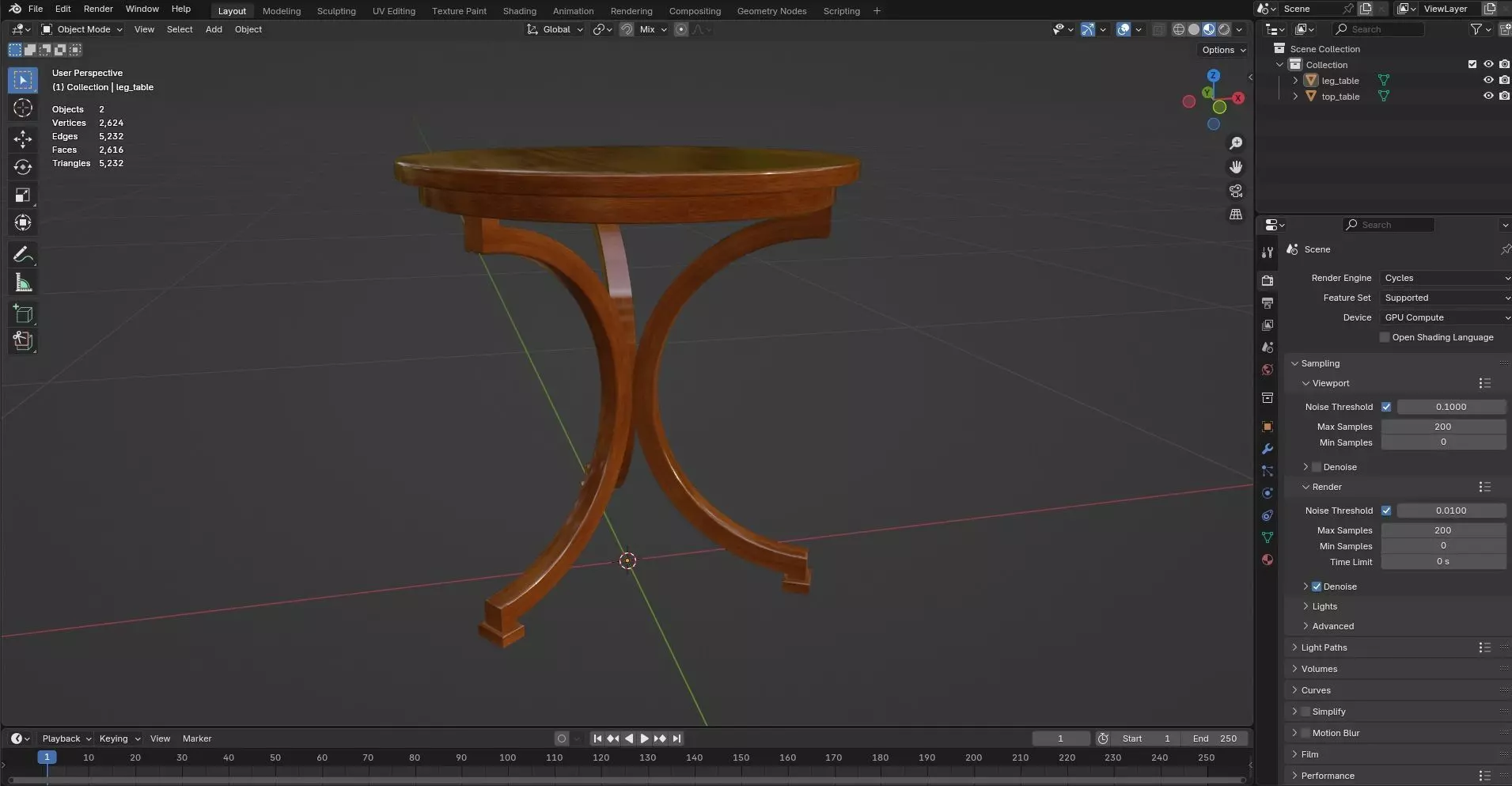Disable Render Denoise checkbox
Viewport: 1512px width, 786px height.
click(1317, 587)
